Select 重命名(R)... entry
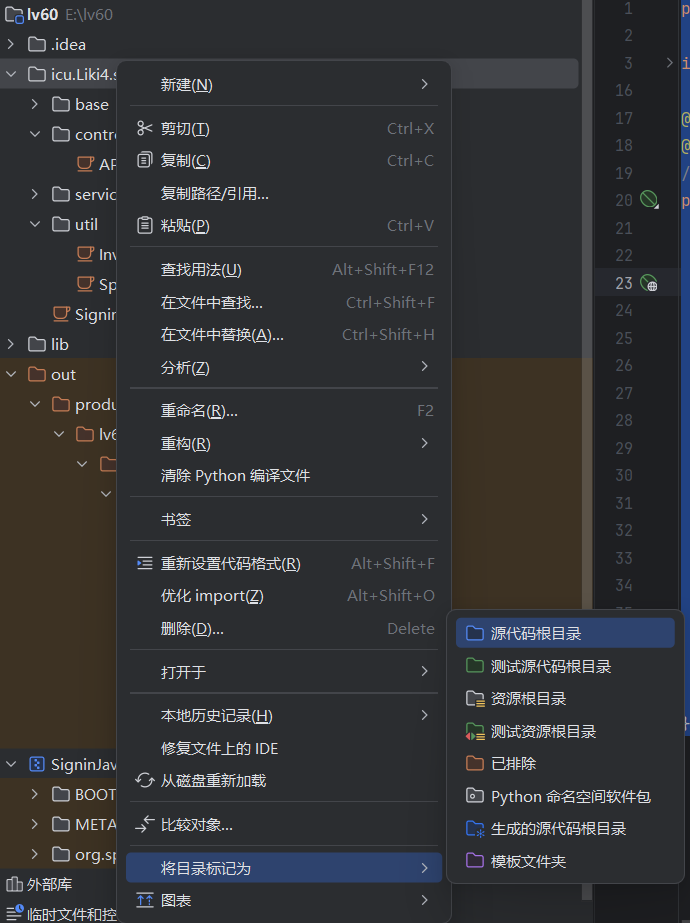 pyautogui.click(x=284, y=411)
